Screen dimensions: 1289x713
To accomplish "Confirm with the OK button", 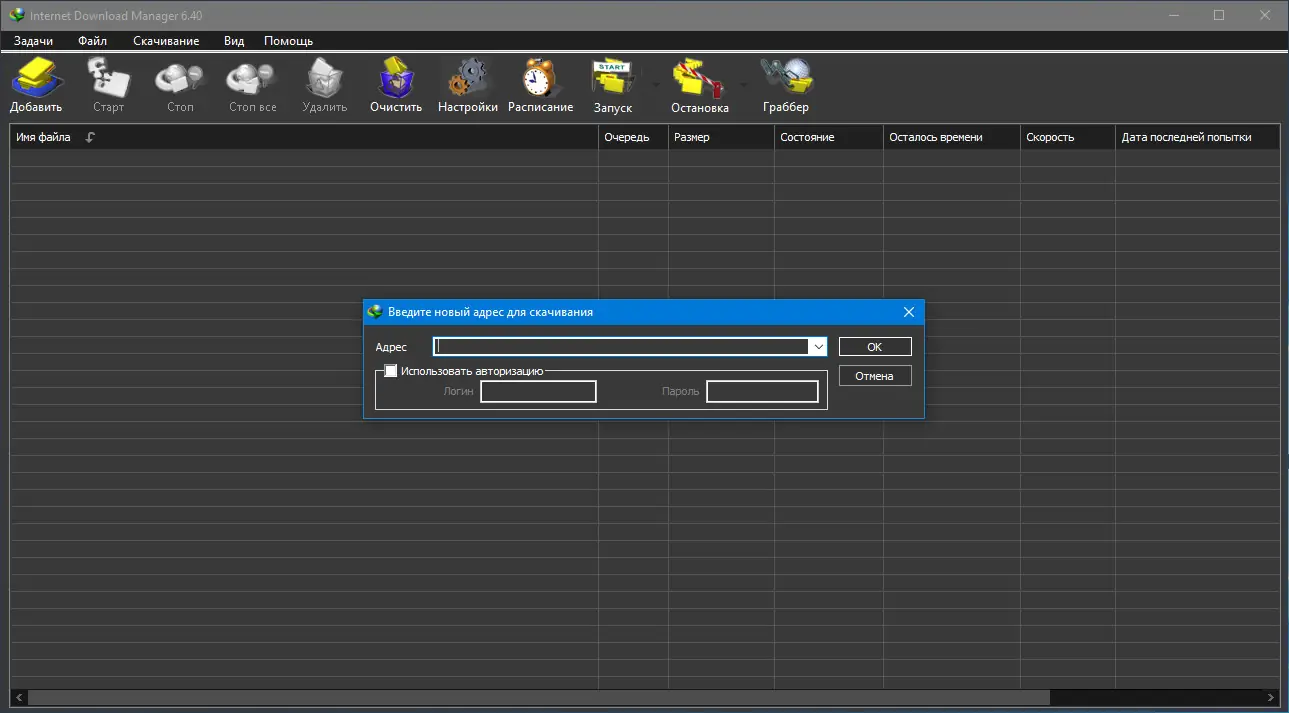I will 875,347.
